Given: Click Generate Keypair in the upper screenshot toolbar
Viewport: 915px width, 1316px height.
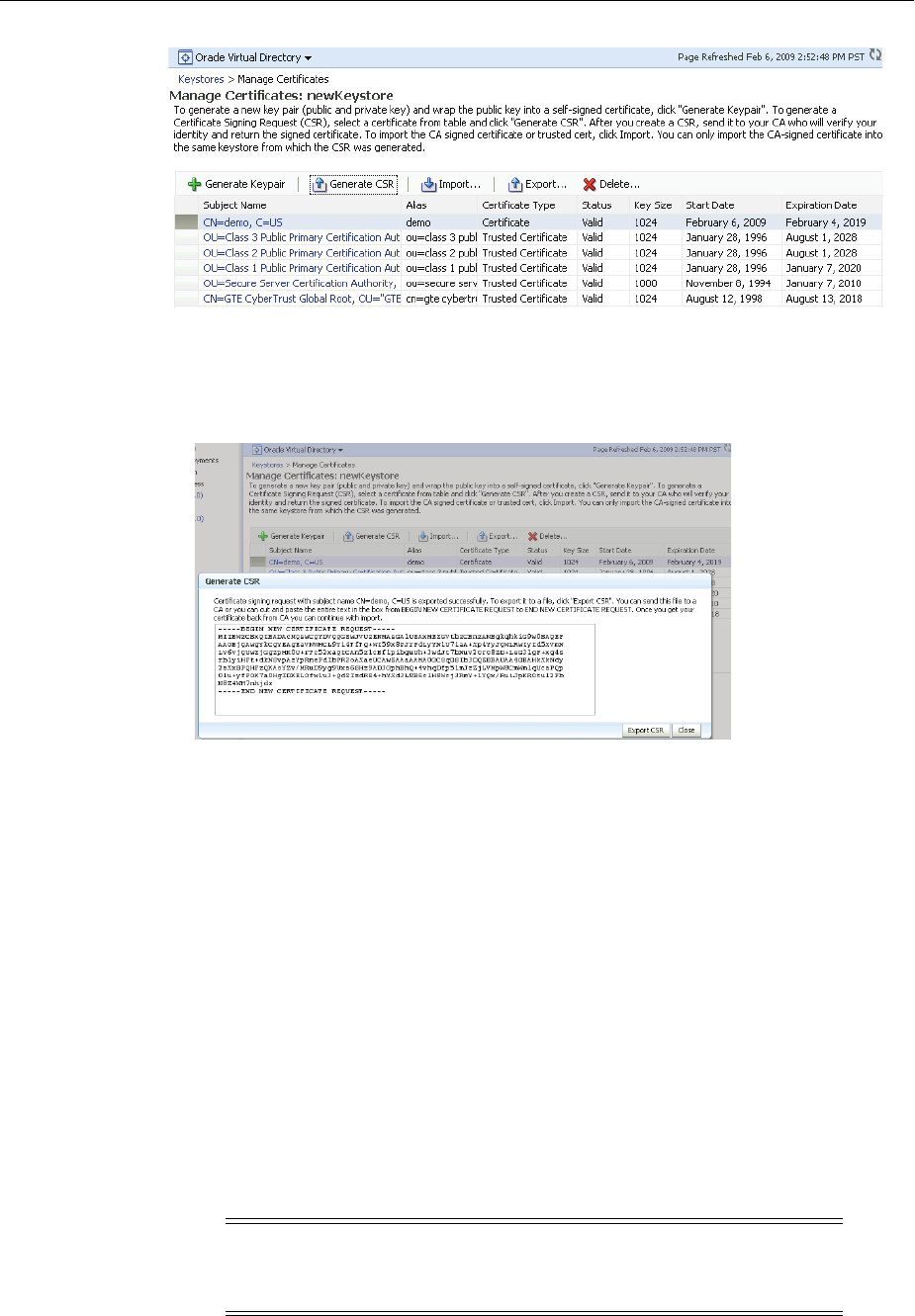Looking at the screenshot, I should click(x=236, y=184).
